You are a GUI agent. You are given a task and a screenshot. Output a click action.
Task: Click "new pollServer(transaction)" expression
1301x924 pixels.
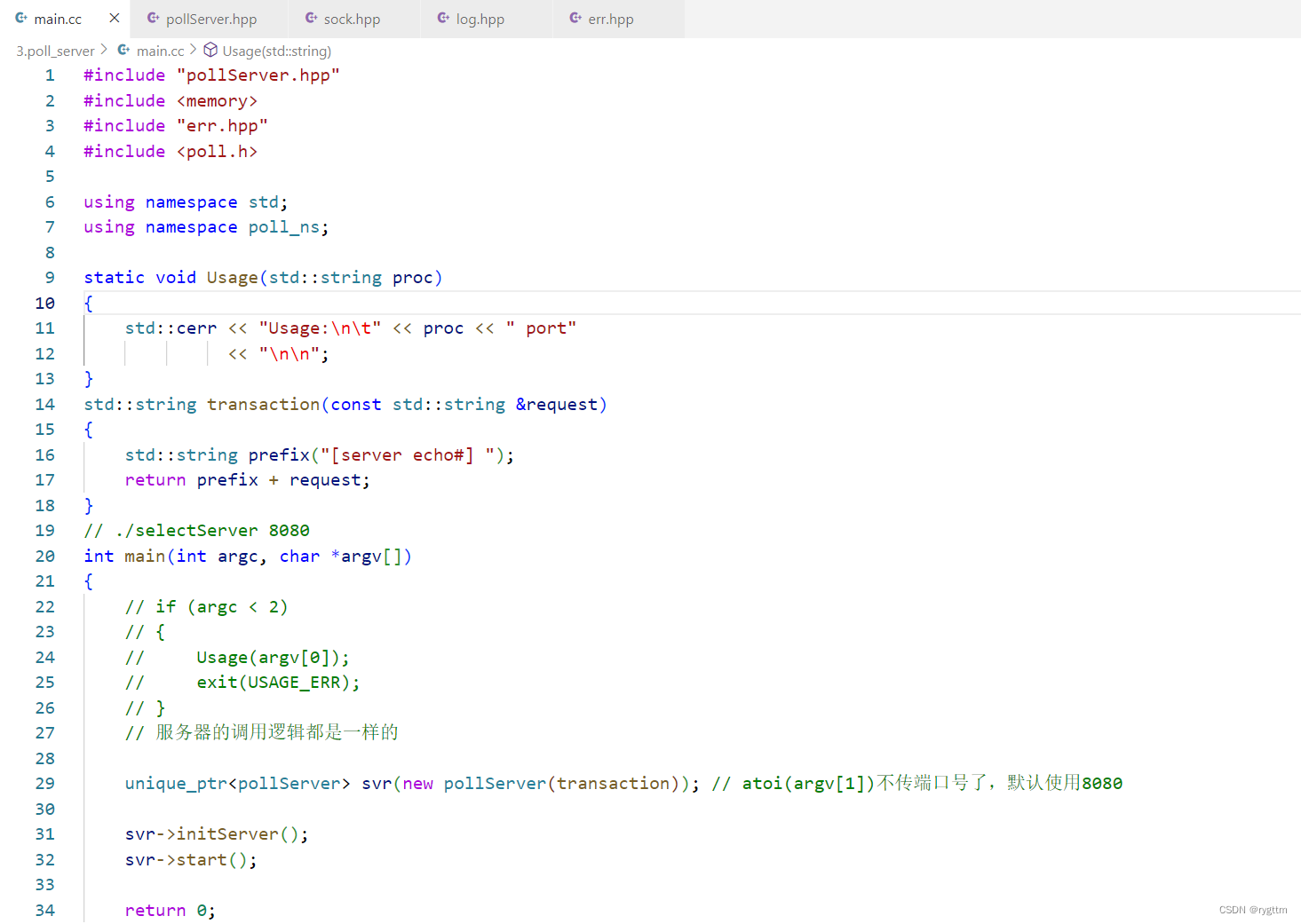[x=540, y=784]
